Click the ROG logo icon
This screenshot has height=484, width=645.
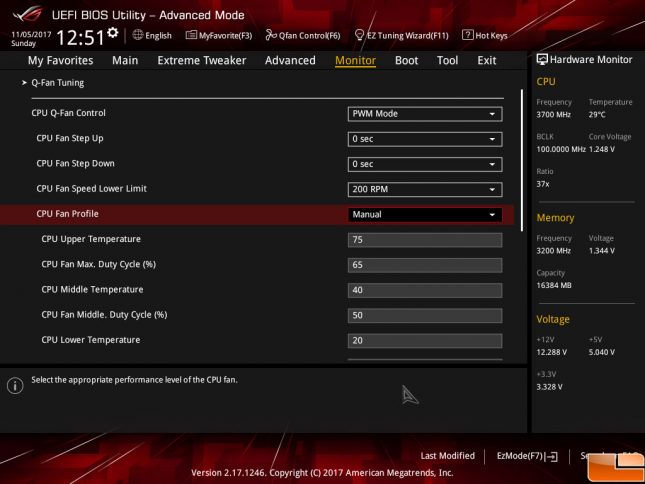click(28, 14)
